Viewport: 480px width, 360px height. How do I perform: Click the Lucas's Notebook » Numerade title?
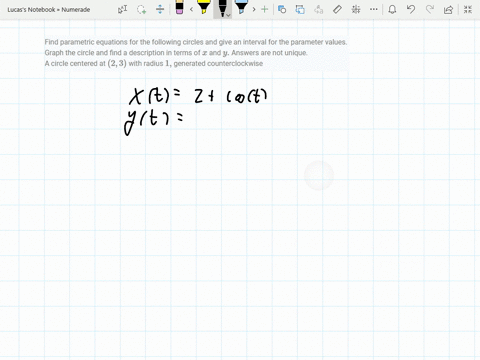tap(49, 10)
